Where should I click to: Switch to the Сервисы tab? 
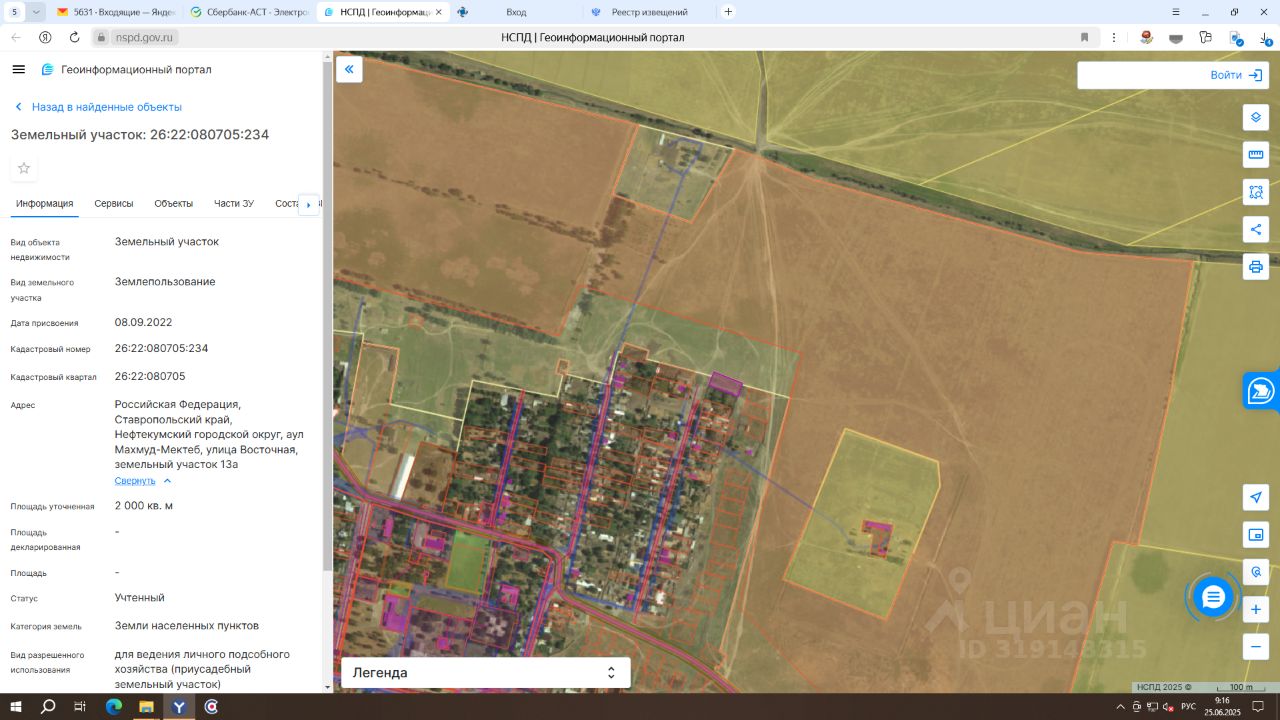point(114,204)
